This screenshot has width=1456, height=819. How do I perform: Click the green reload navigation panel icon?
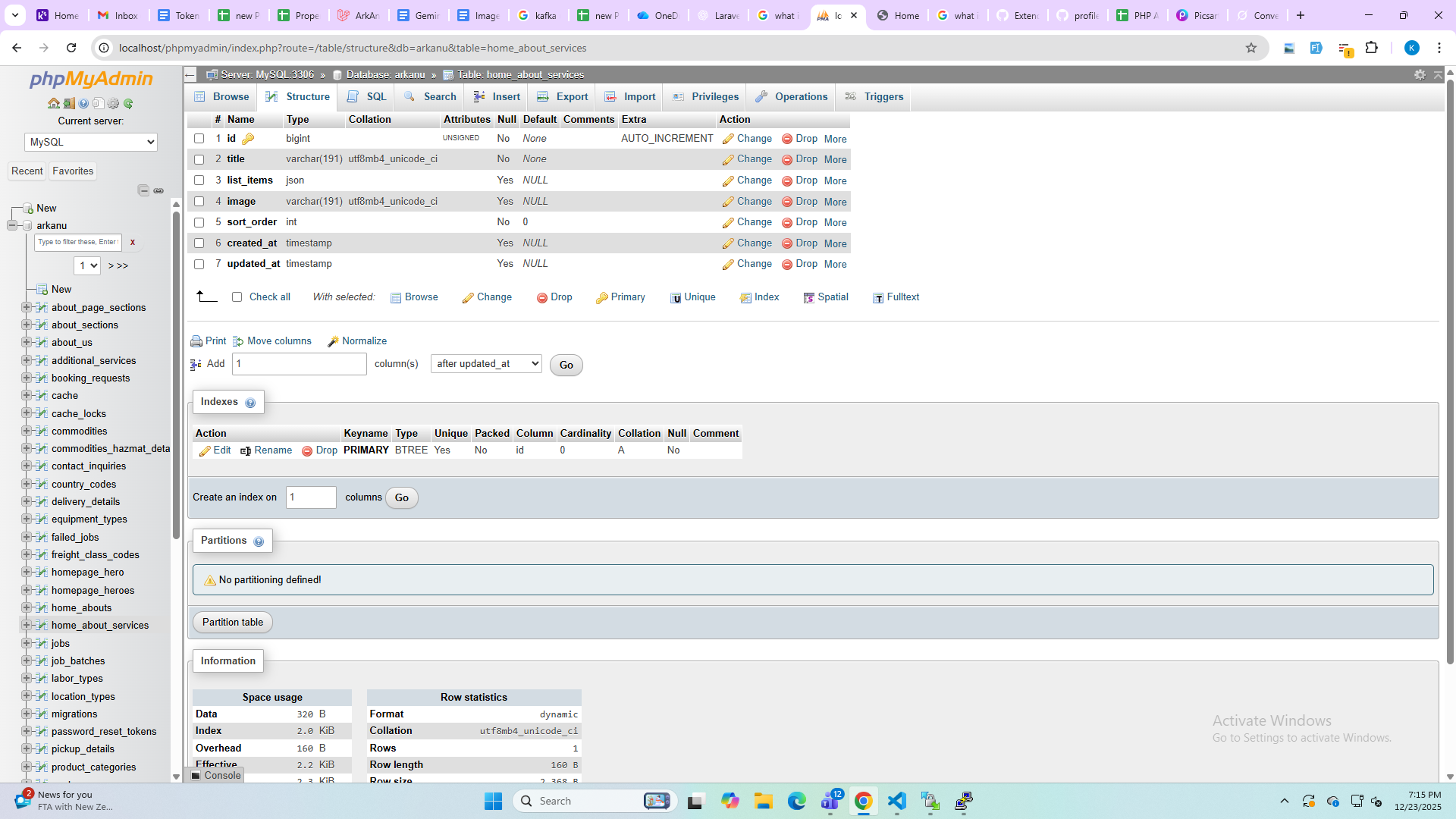tap(128, 104)
